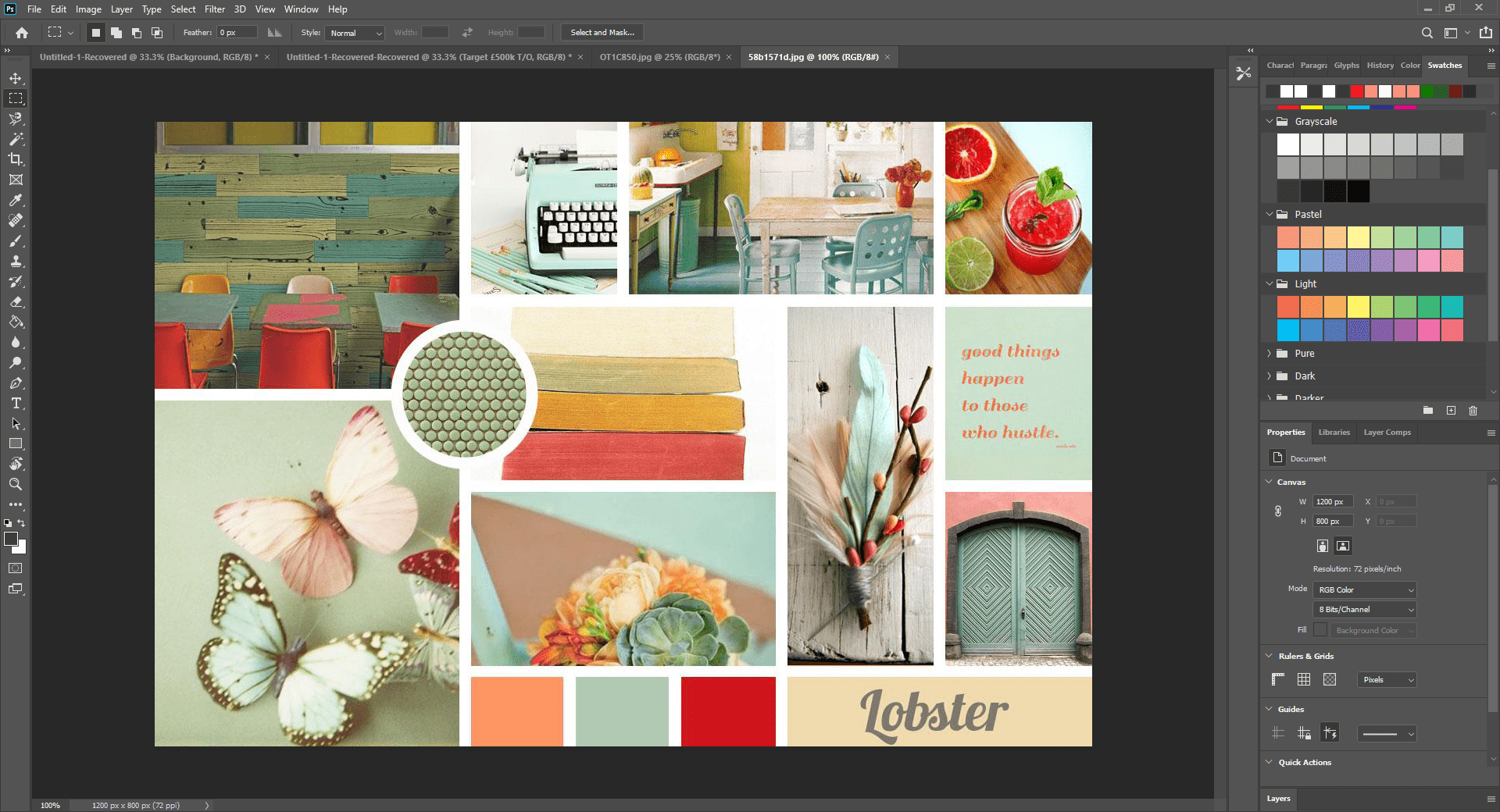Select the teal swatch in the Pastel group

(1452, 237)
